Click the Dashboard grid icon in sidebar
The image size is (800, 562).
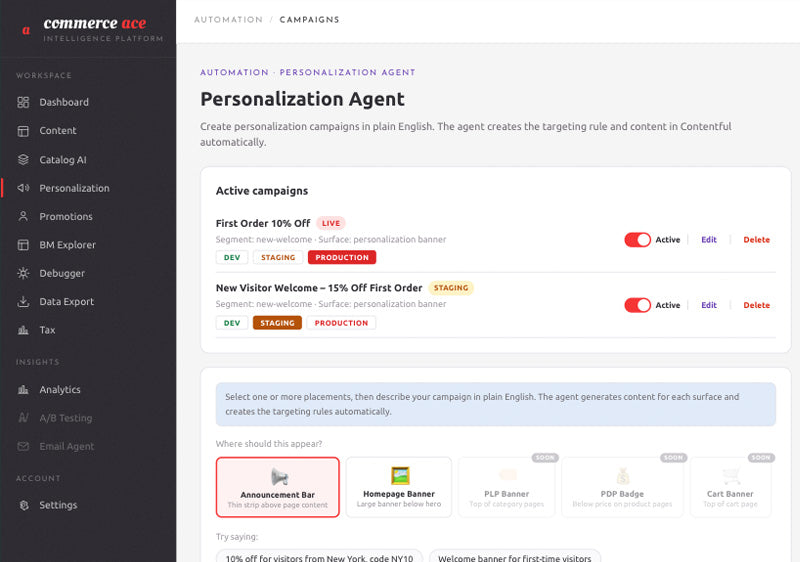[23, 102]
